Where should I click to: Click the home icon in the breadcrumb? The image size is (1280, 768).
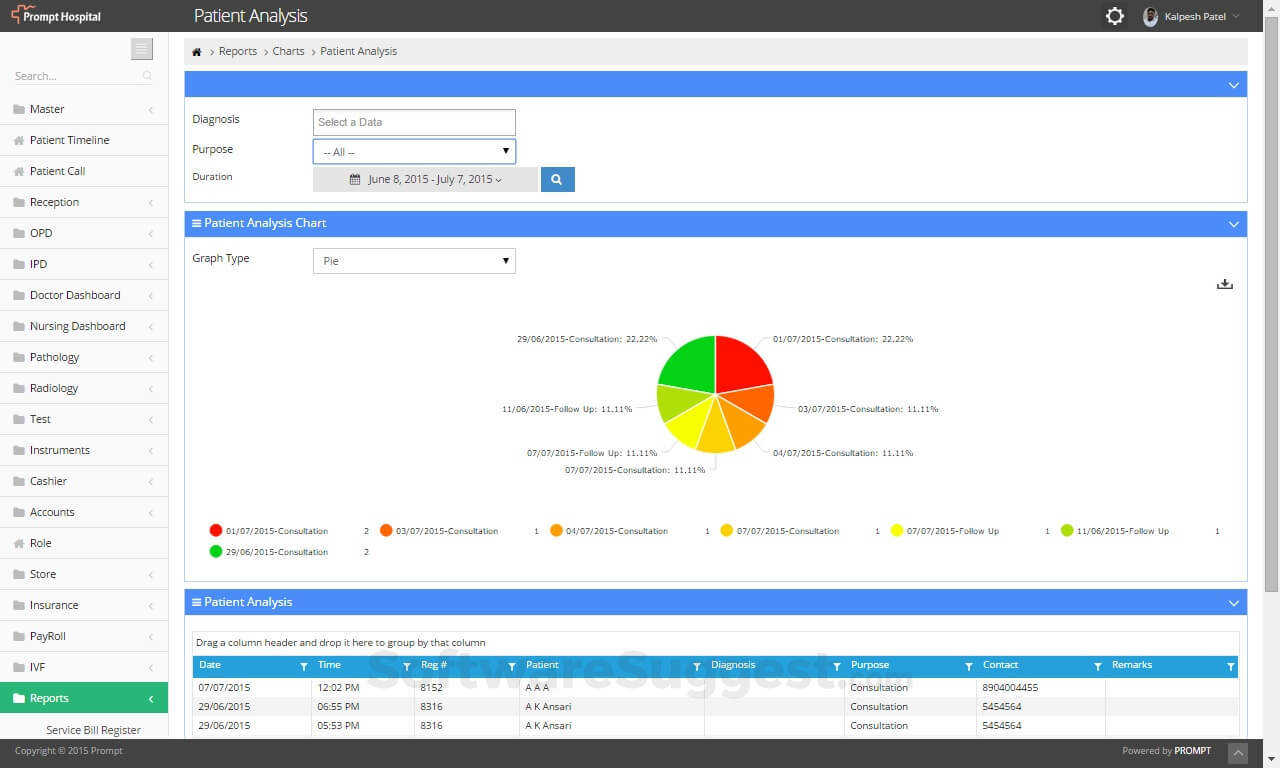[x=196, y=51]
